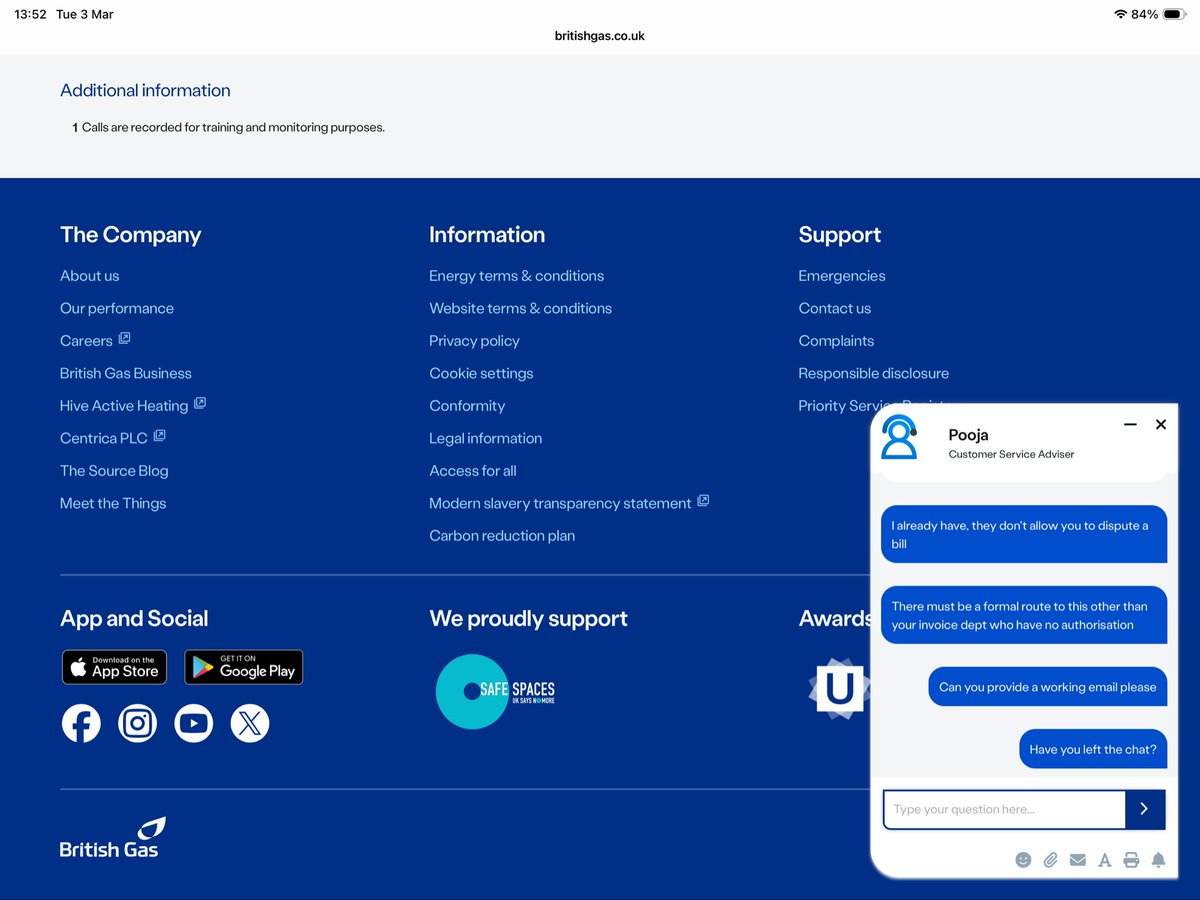
Task: View the Carbon reduction plan
Action: click(x=502, y=536)
